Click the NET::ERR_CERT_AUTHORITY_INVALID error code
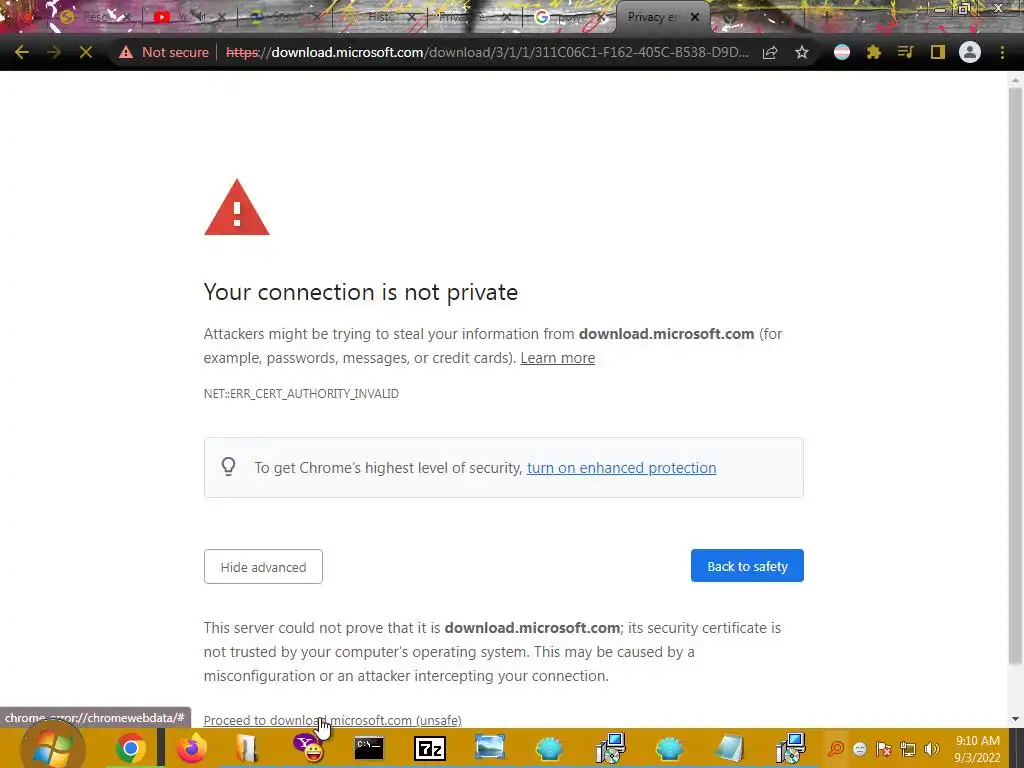Screen dimensions: 1024x768 (x=301, y=394)
